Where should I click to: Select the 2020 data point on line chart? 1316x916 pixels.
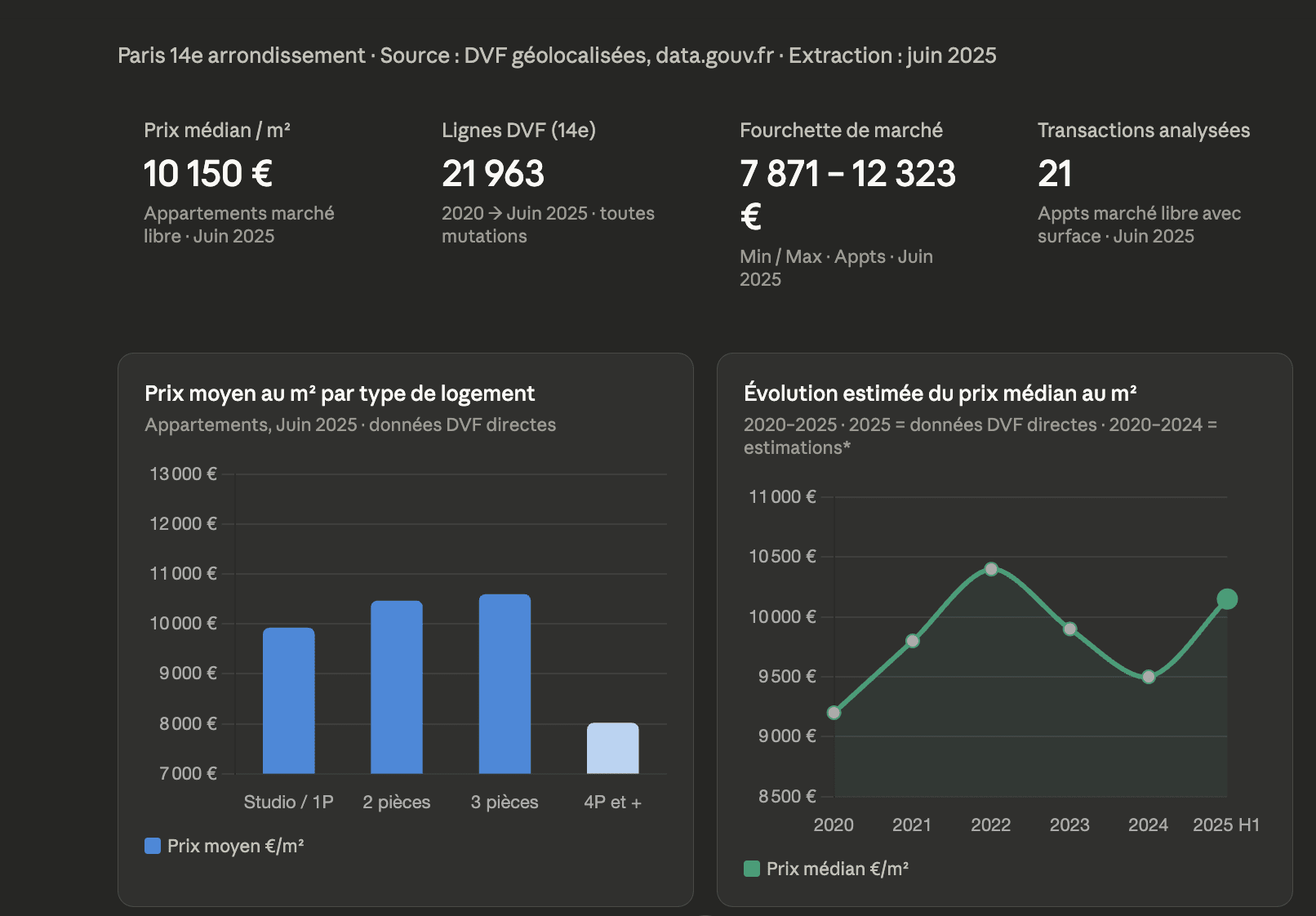click(x=834, y=713)
